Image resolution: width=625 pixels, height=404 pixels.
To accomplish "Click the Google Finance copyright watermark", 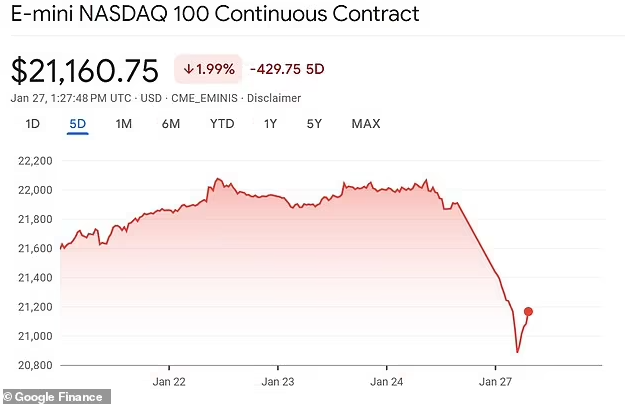I will tap(56, 397).
